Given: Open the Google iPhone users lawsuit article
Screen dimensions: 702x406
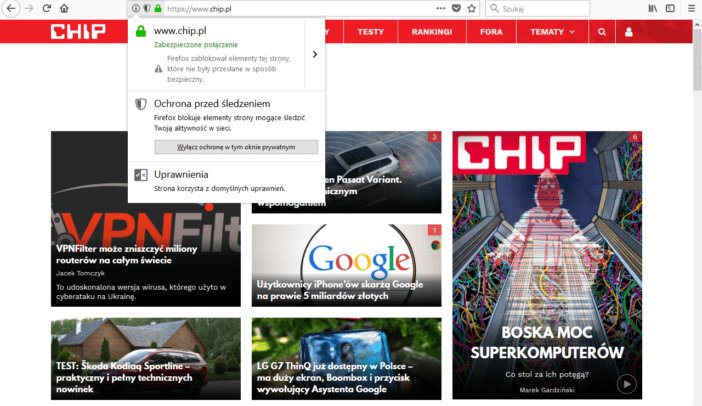Looking at the screenshot, I should [346, 265].
